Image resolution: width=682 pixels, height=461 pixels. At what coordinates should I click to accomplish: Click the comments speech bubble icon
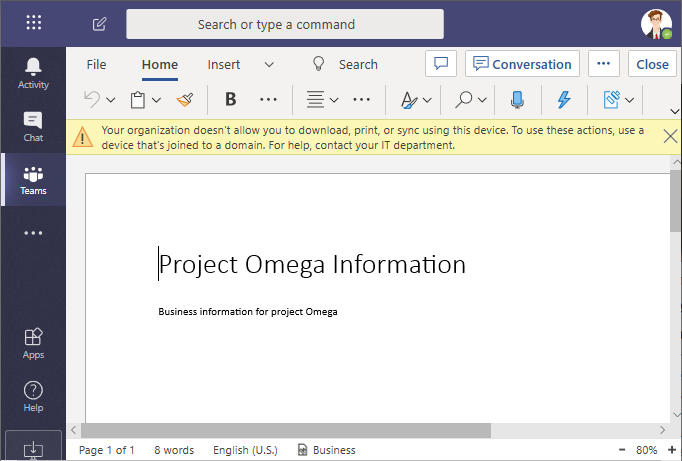coord(441,64)
